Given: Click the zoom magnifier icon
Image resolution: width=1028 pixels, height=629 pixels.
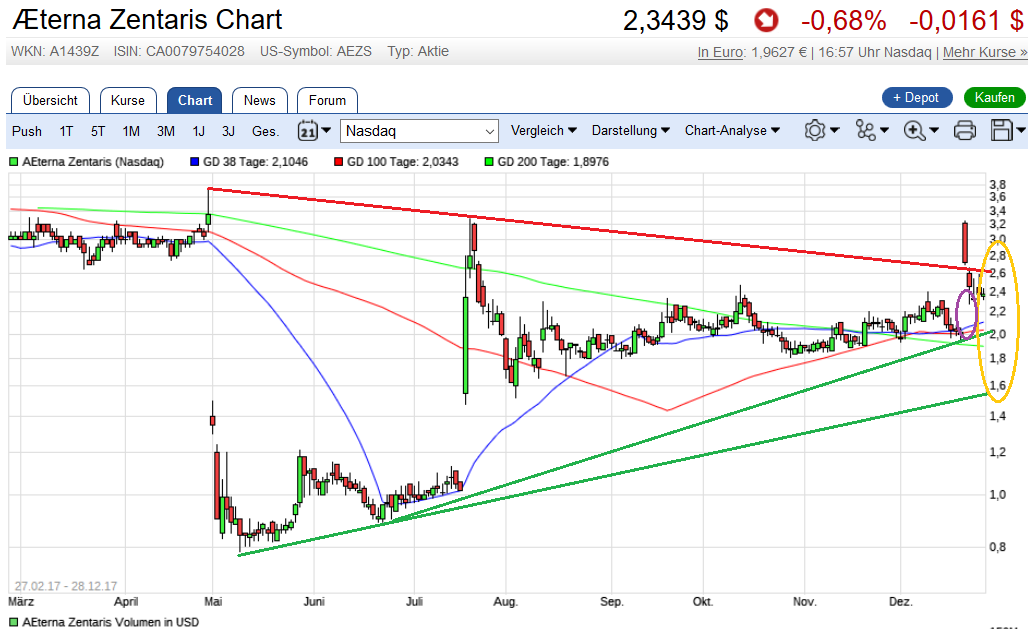Looking at the screenshot, I should coord(914,131).
